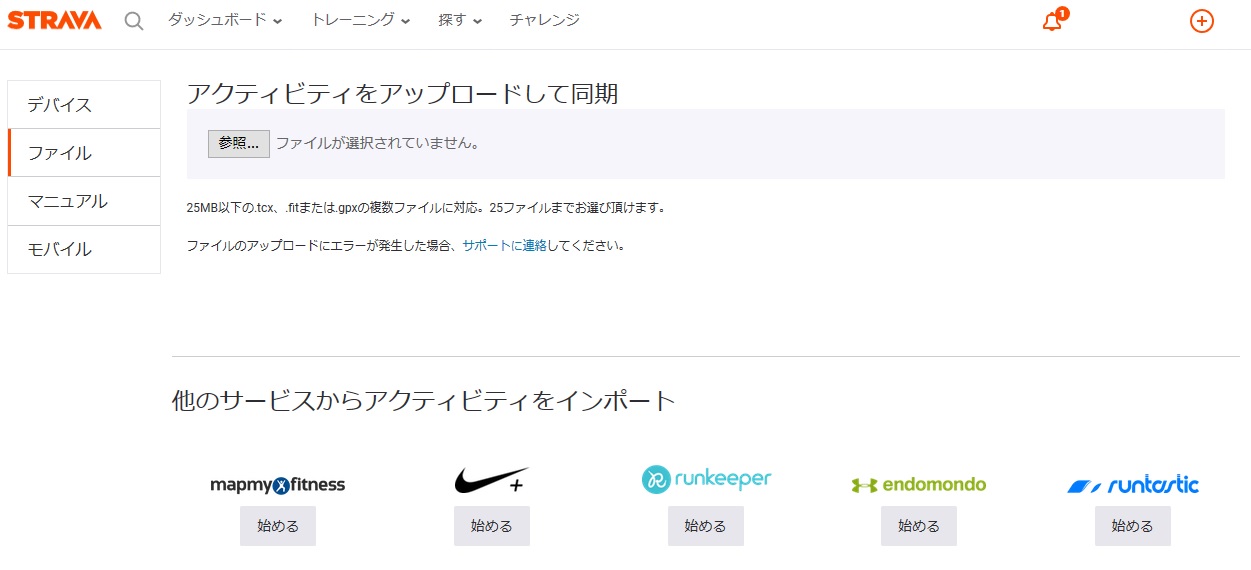Click the orange plus upload icon

(x=1202, y=21)
